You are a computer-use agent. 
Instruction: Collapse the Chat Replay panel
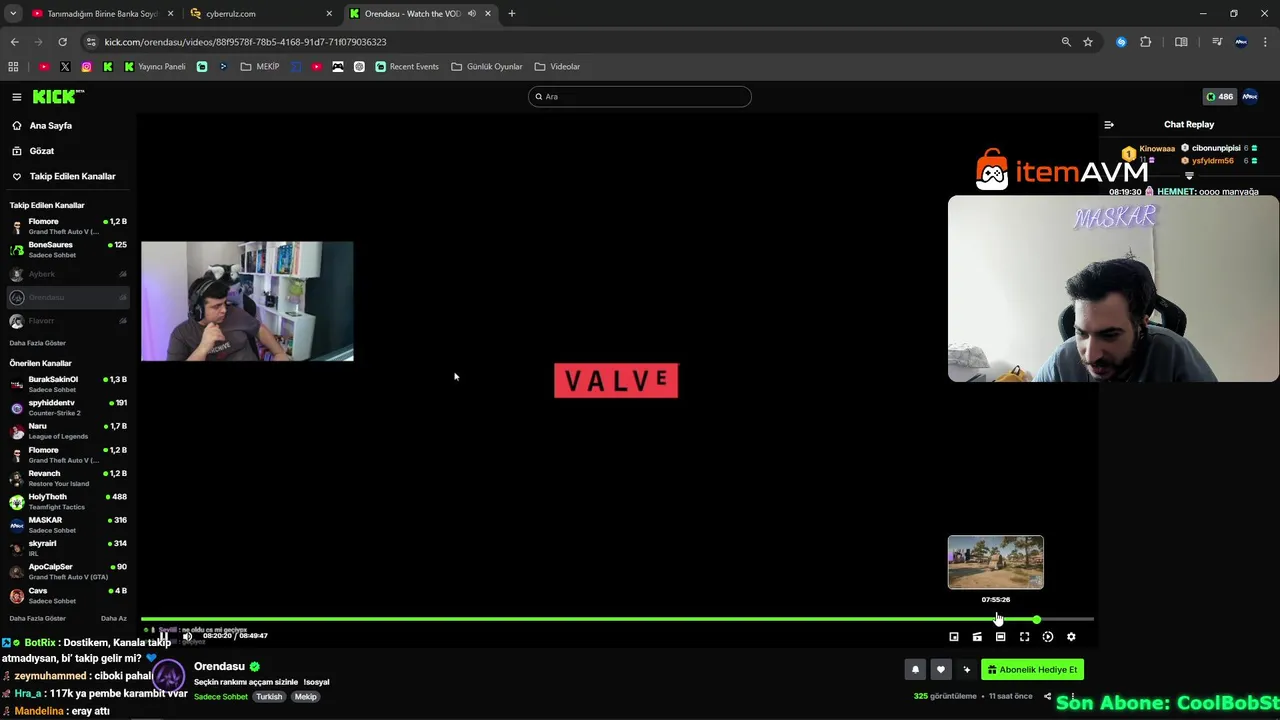[1109, 125]
